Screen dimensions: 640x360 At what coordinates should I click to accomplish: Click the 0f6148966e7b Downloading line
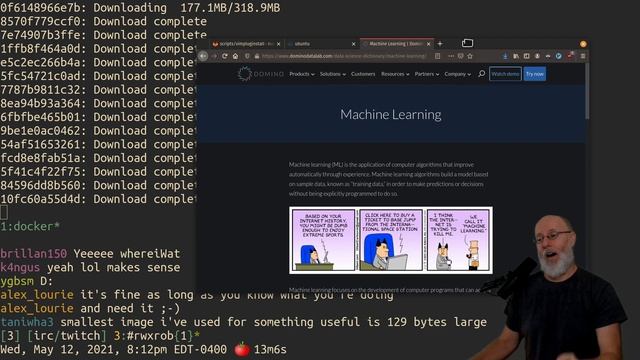140,8
